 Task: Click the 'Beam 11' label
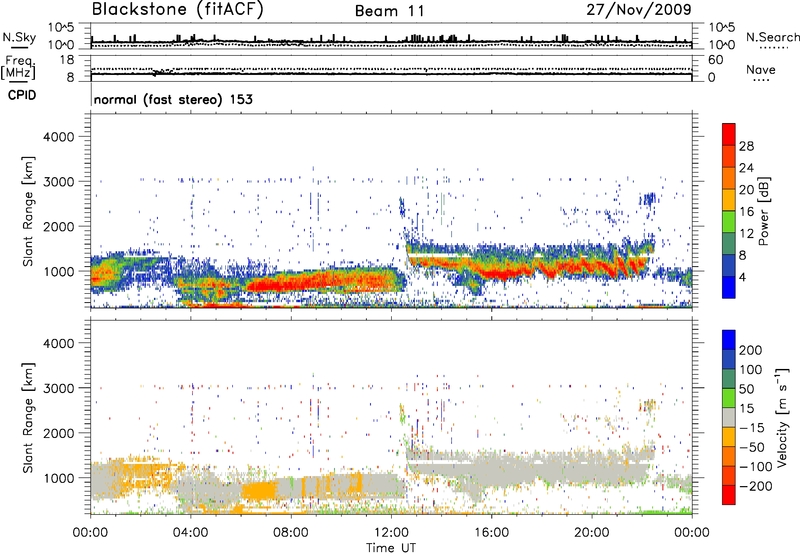point(389,11)
